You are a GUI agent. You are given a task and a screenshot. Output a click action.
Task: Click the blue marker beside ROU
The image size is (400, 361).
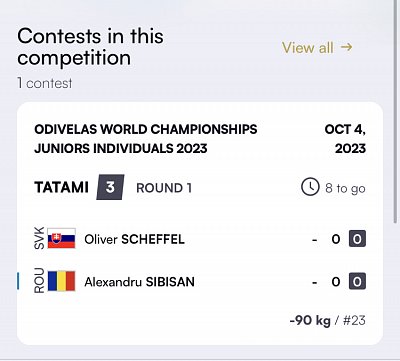pos(18,281)
